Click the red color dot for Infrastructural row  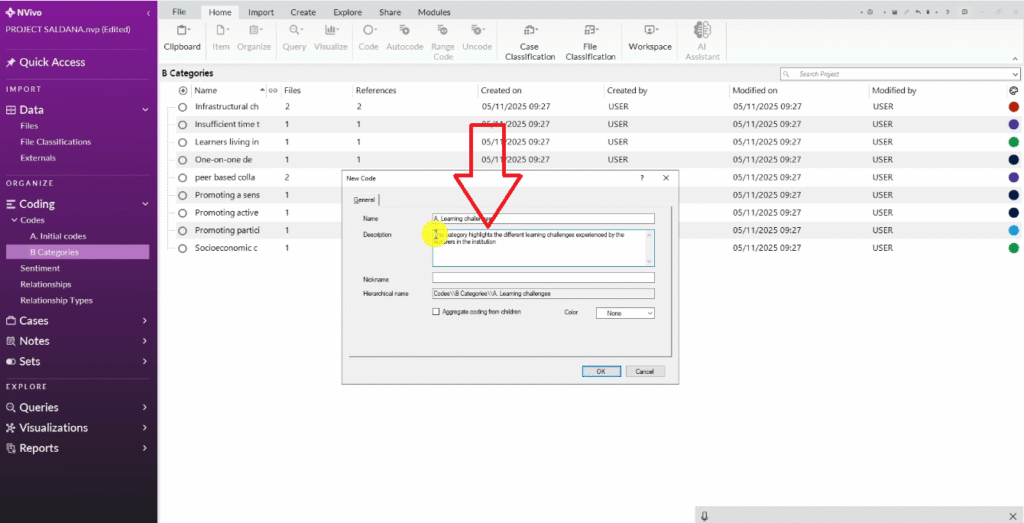(1014, 107)
